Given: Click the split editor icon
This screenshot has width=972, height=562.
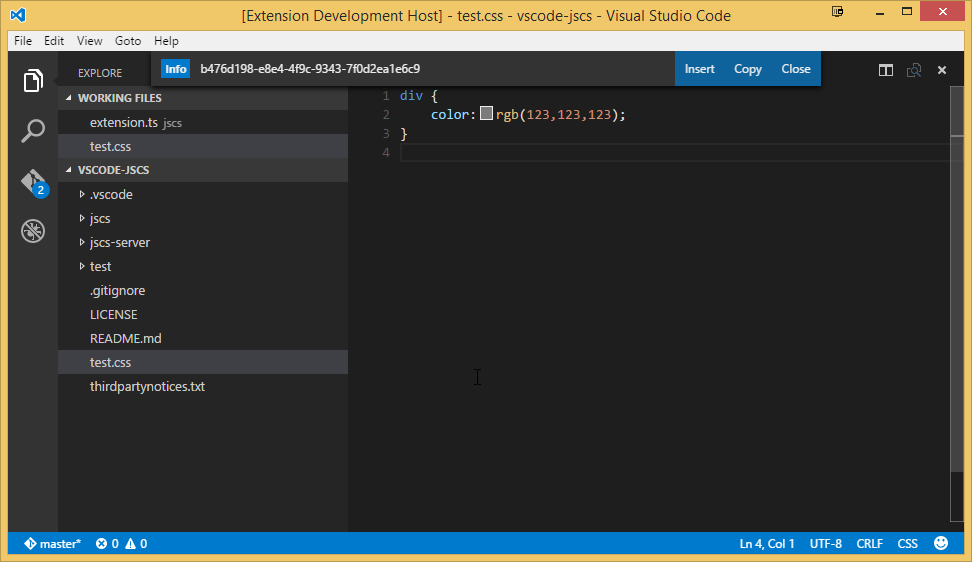Looking at the screenshot, I should point(886,70).
